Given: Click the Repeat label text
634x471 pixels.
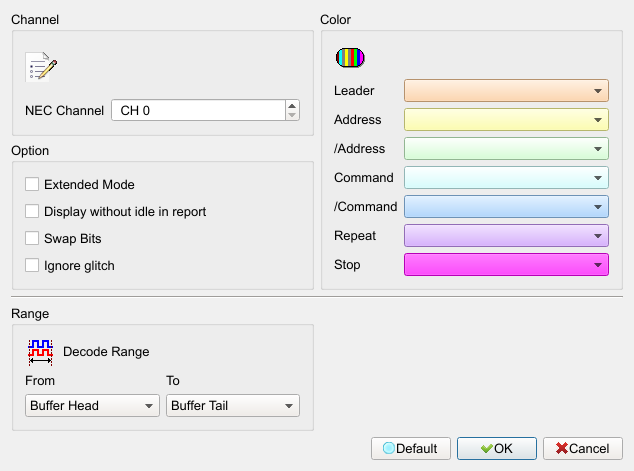Looking at the screenshot, I should [x=355, y=236].
